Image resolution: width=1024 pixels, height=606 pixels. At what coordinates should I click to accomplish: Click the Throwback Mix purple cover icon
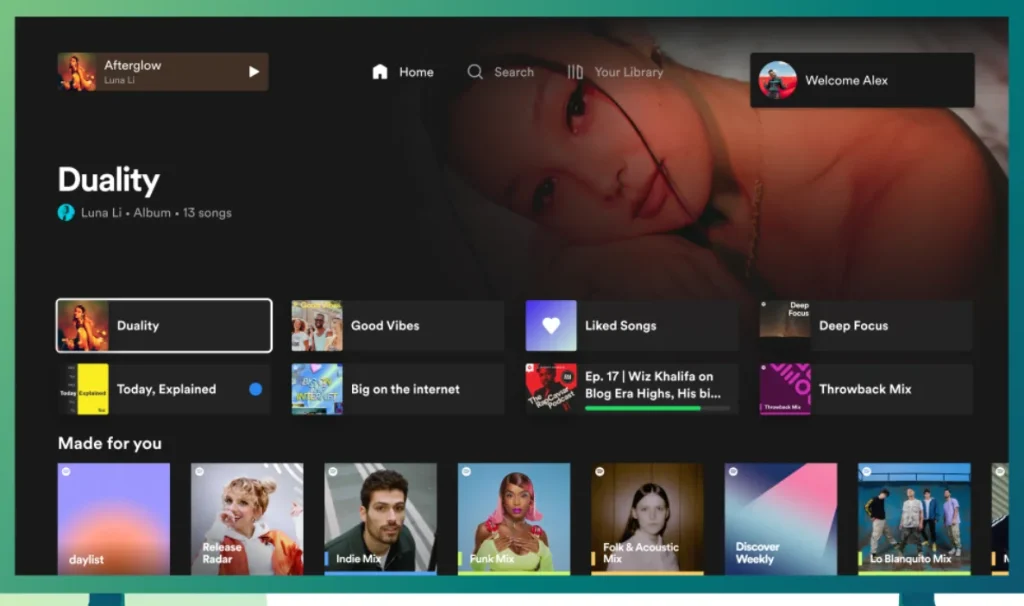coord(785,389)
